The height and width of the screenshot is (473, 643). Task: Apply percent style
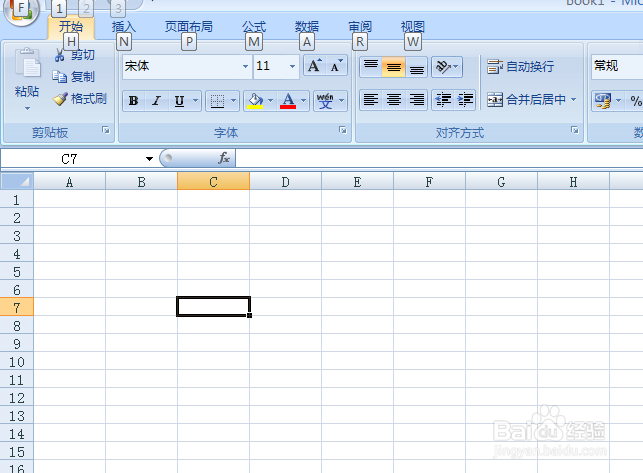click(636, 101)
